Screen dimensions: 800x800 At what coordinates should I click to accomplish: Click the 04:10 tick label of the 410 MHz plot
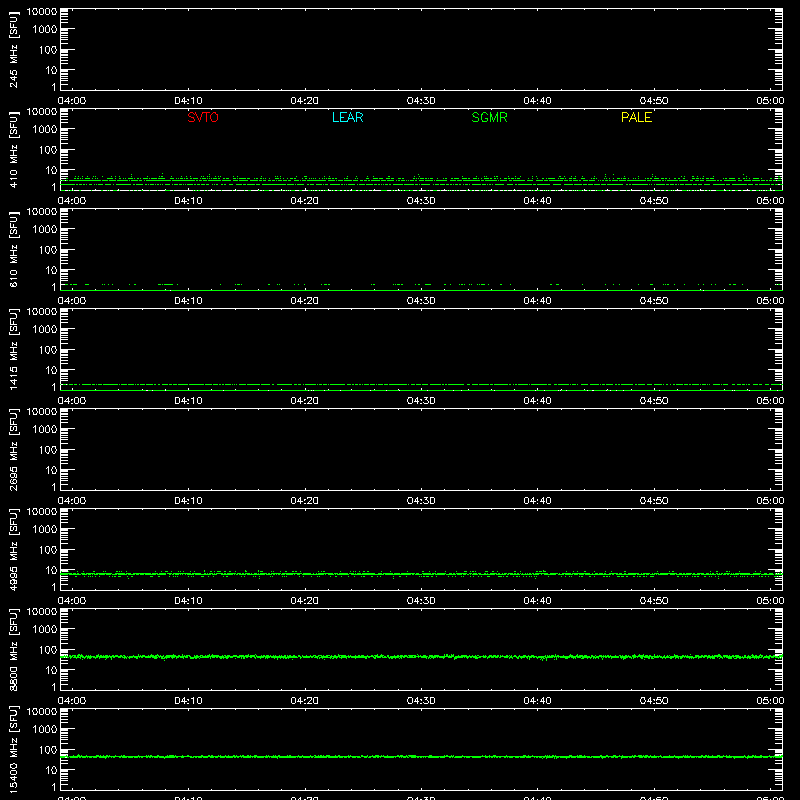click(x=188, y=201)
